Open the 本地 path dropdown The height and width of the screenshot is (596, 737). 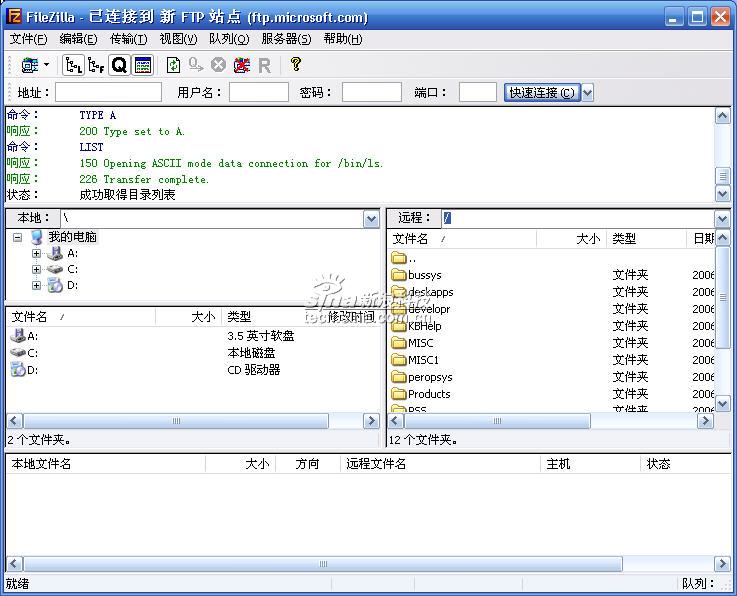[x=371, y=219]
